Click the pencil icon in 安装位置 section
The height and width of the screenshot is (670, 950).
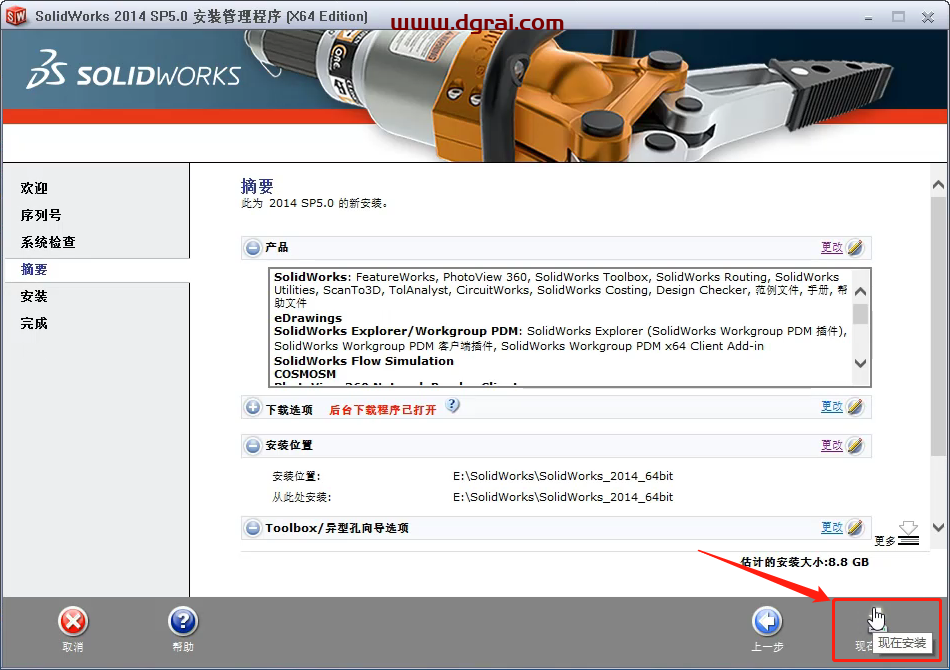coord(855,445)
